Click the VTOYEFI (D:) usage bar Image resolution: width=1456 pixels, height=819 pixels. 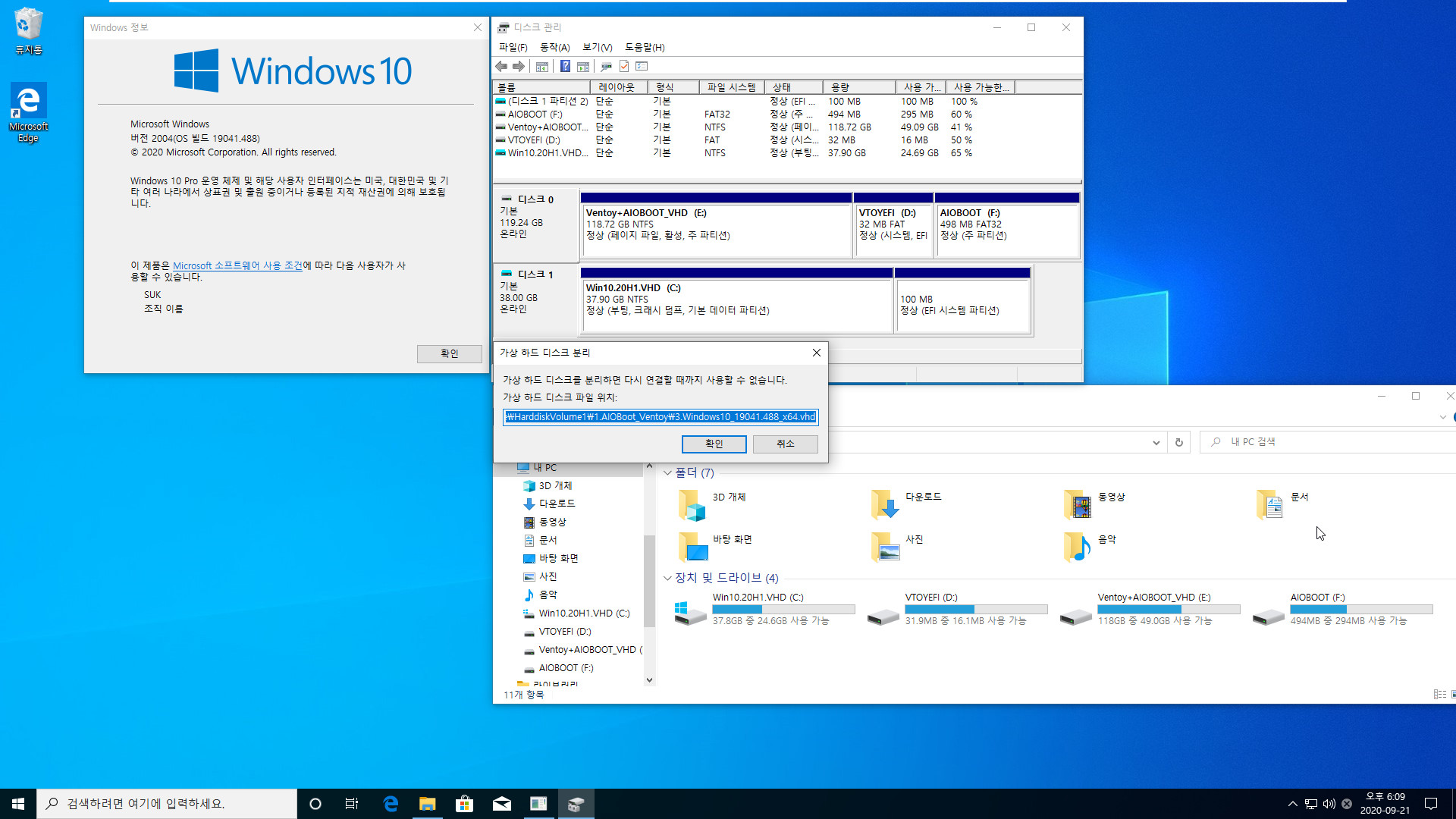pyautogui.click(x=976, y=609)
